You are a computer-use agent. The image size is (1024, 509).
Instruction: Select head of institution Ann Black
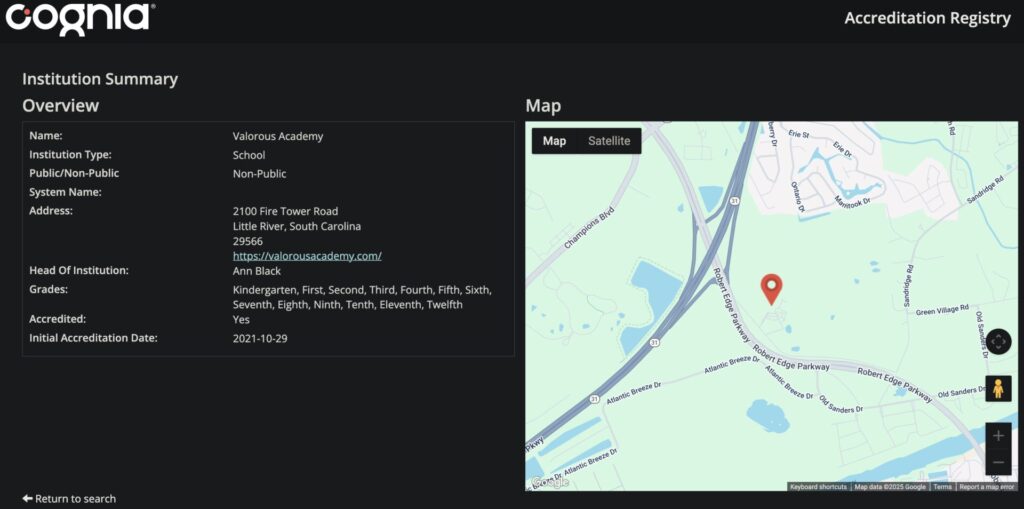257,271
